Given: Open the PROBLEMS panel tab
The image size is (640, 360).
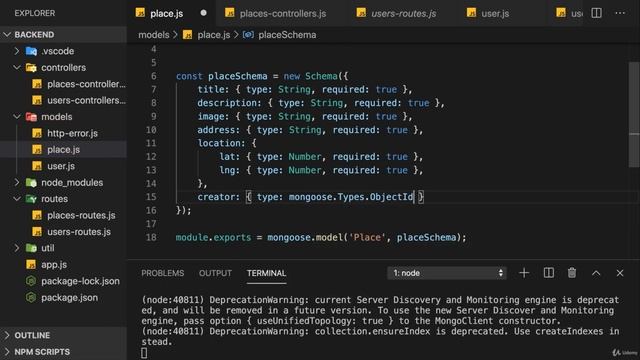Looking at the screenshot, I should (162, 273).
